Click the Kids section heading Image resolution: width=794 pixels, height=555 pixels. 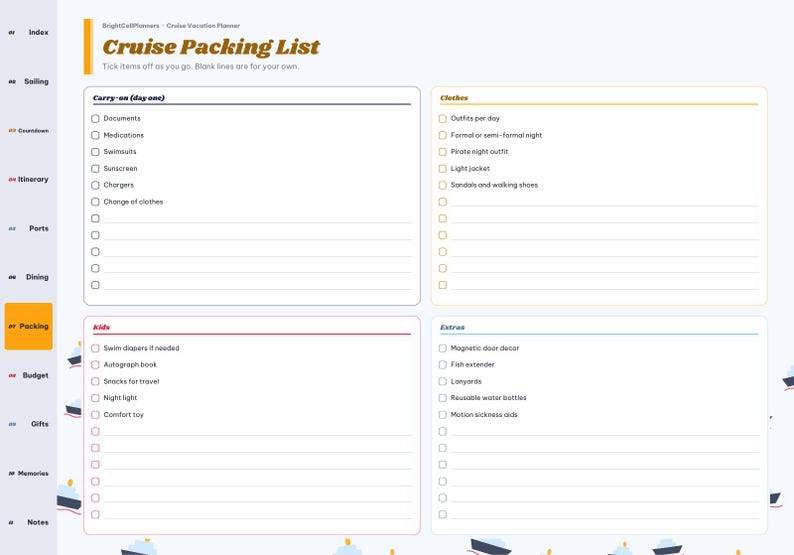[101, 327]
